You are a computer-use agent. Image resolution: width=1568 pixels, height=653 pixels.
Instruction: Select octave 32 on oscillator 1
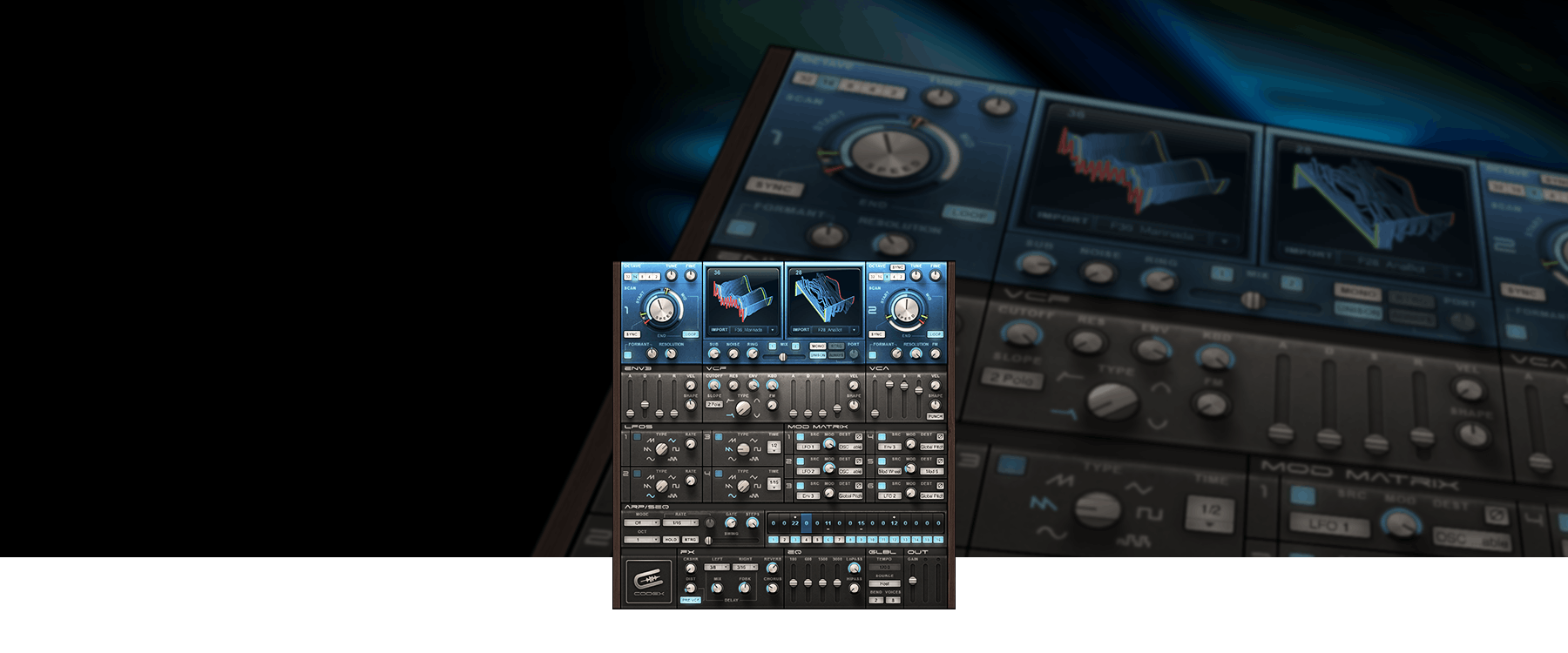(627, 277)
